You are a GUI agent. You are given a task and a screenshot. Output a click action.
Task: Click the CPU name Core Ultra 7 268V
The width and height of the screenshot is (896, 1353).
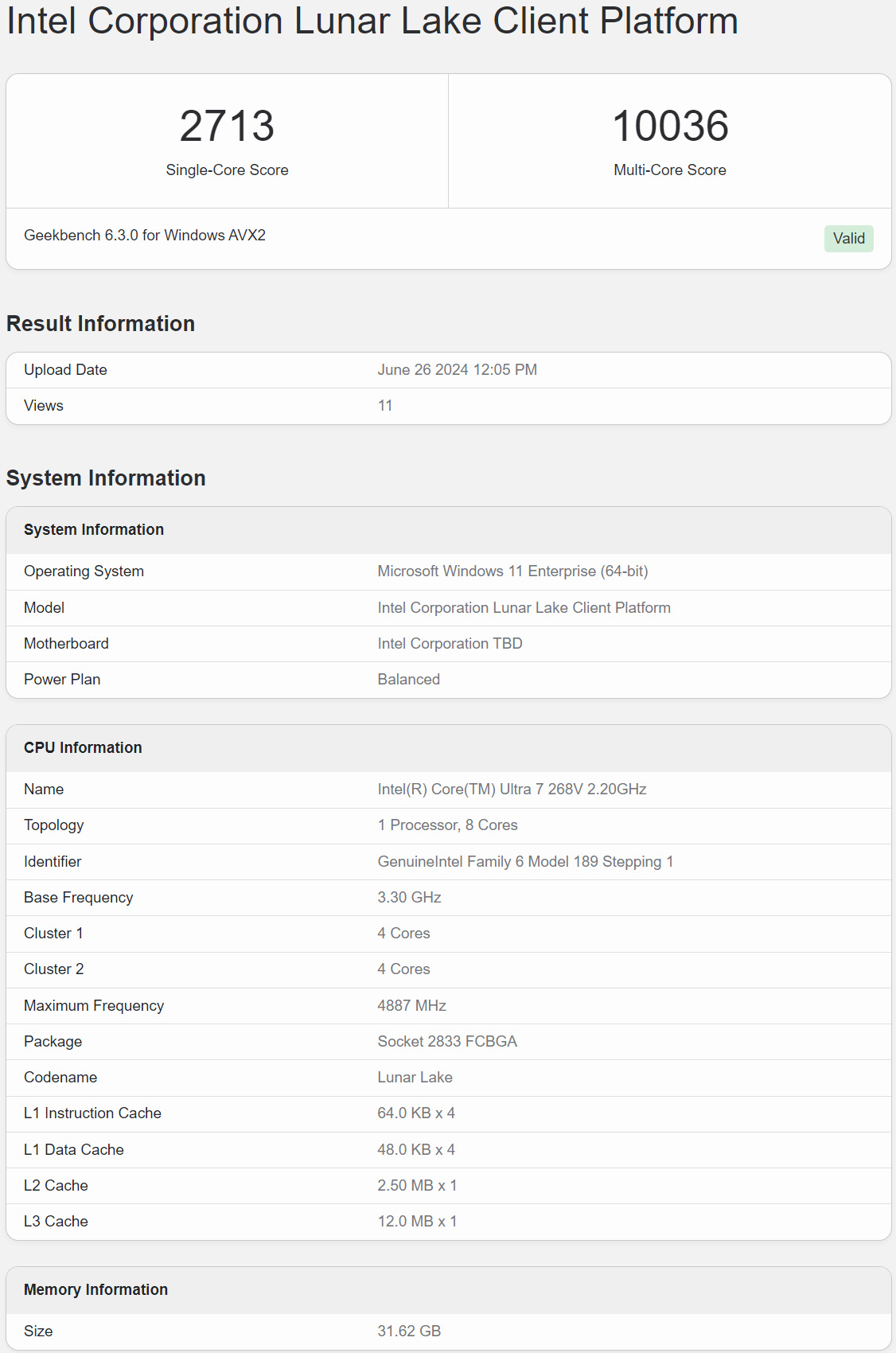coord(512,789)
